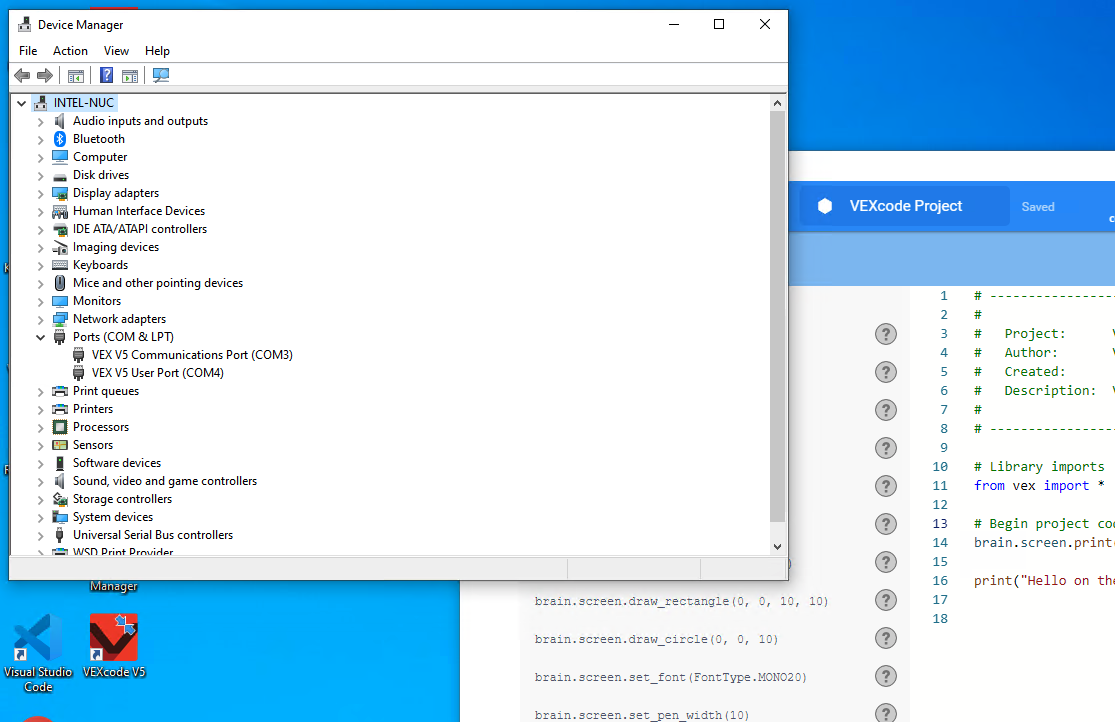Select the Universal Serial Bus controllers icon

point(60,535)
